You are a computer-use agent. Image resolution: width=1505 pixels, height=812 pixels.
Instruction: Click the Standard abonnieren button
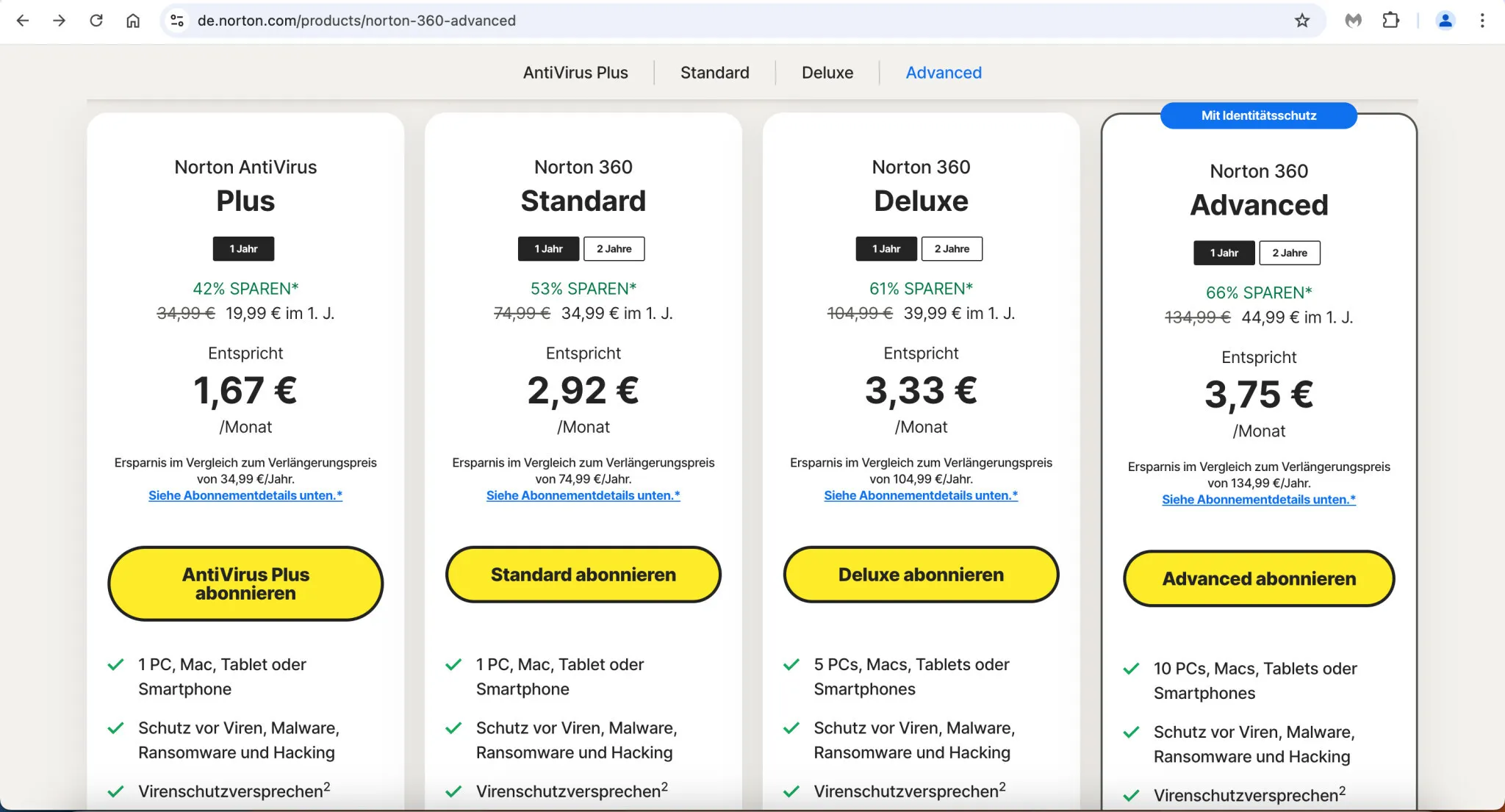pos(583,575)
